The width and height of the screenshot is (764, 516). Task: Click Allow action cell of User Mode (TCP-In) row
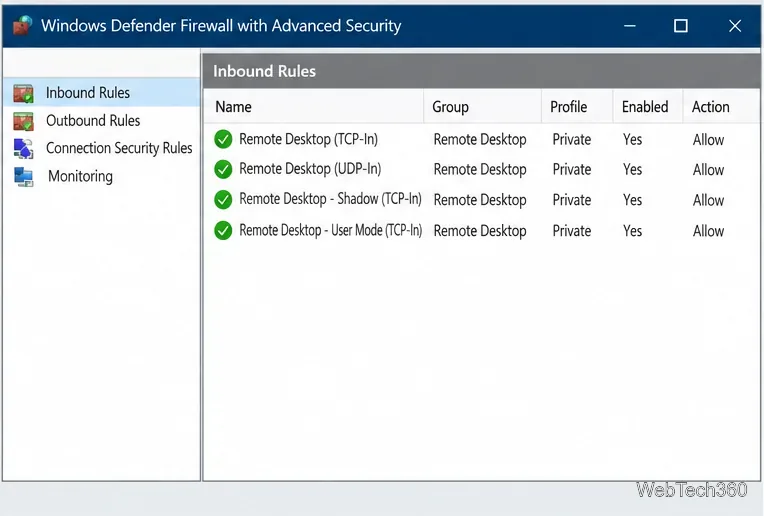[708, 231]
